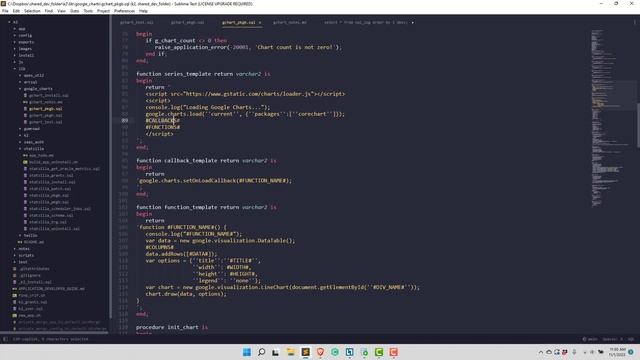640x360 pixels.
Task: Click the file icon beside statzilla_schema.sql
Action: pos(25,216)
